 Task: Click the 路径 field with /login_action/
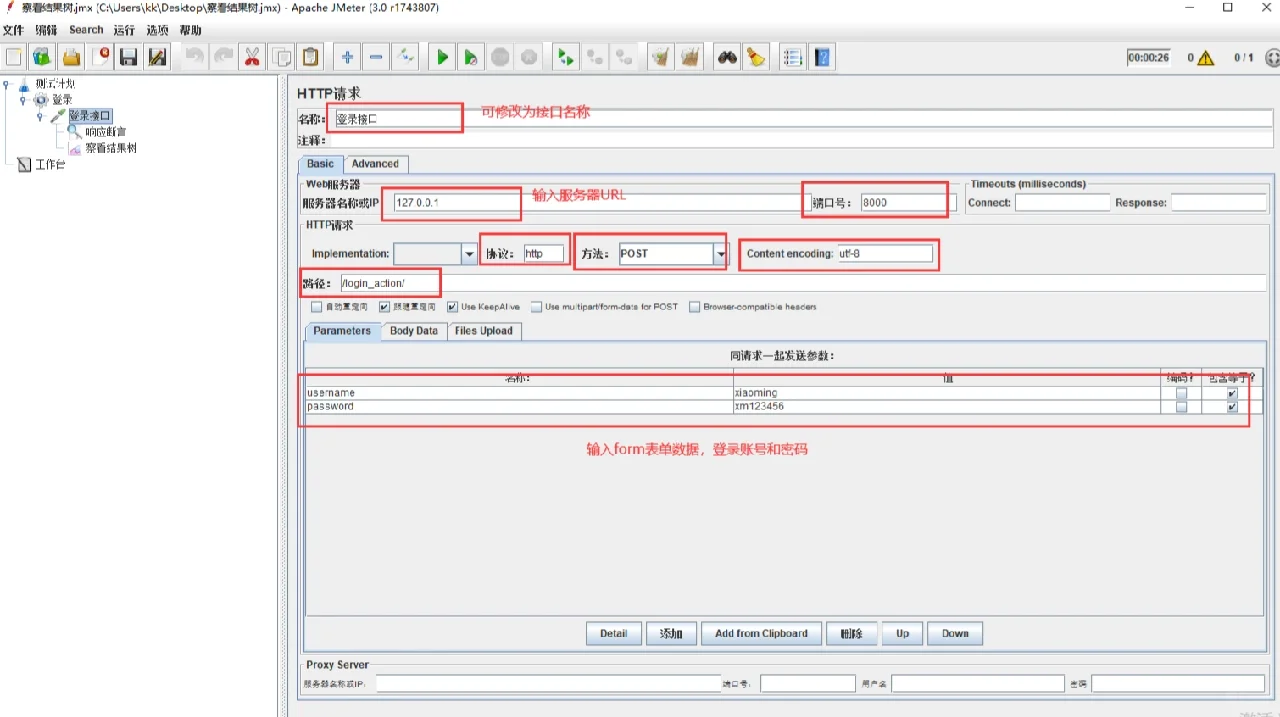click(804, 283)
